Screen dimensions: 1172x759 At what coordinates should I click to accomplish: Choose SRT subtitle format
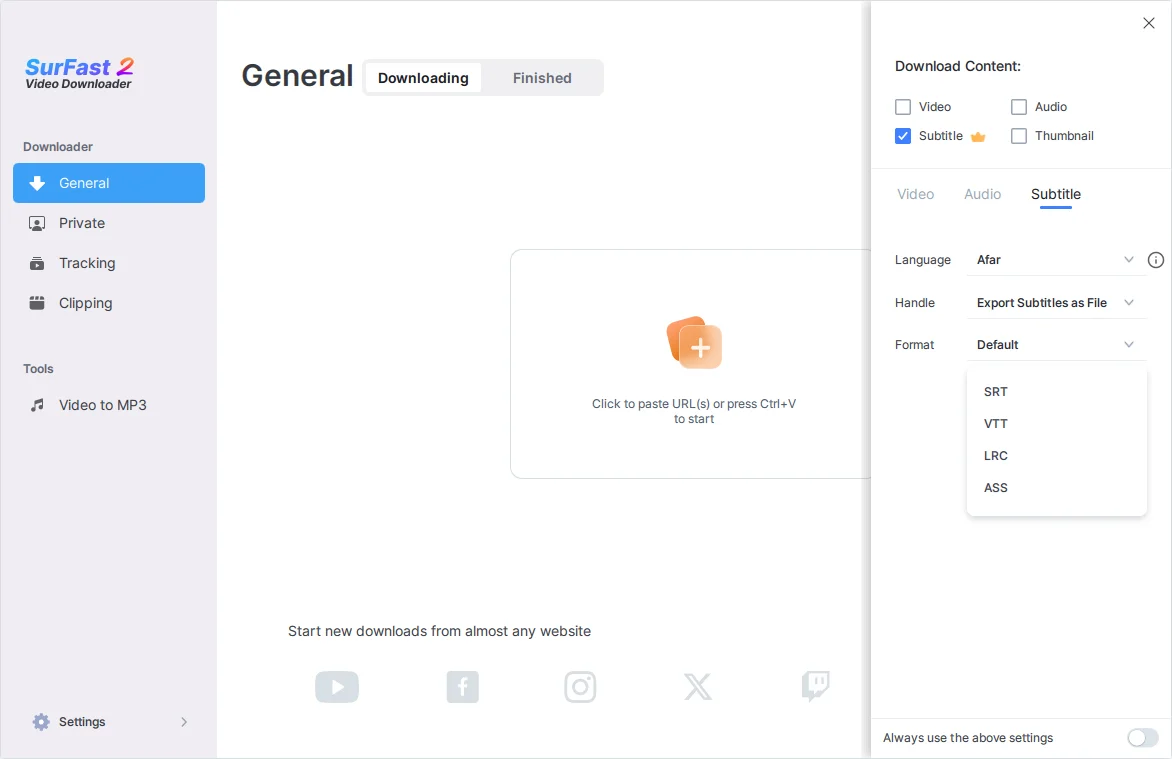click(1056, 392)
